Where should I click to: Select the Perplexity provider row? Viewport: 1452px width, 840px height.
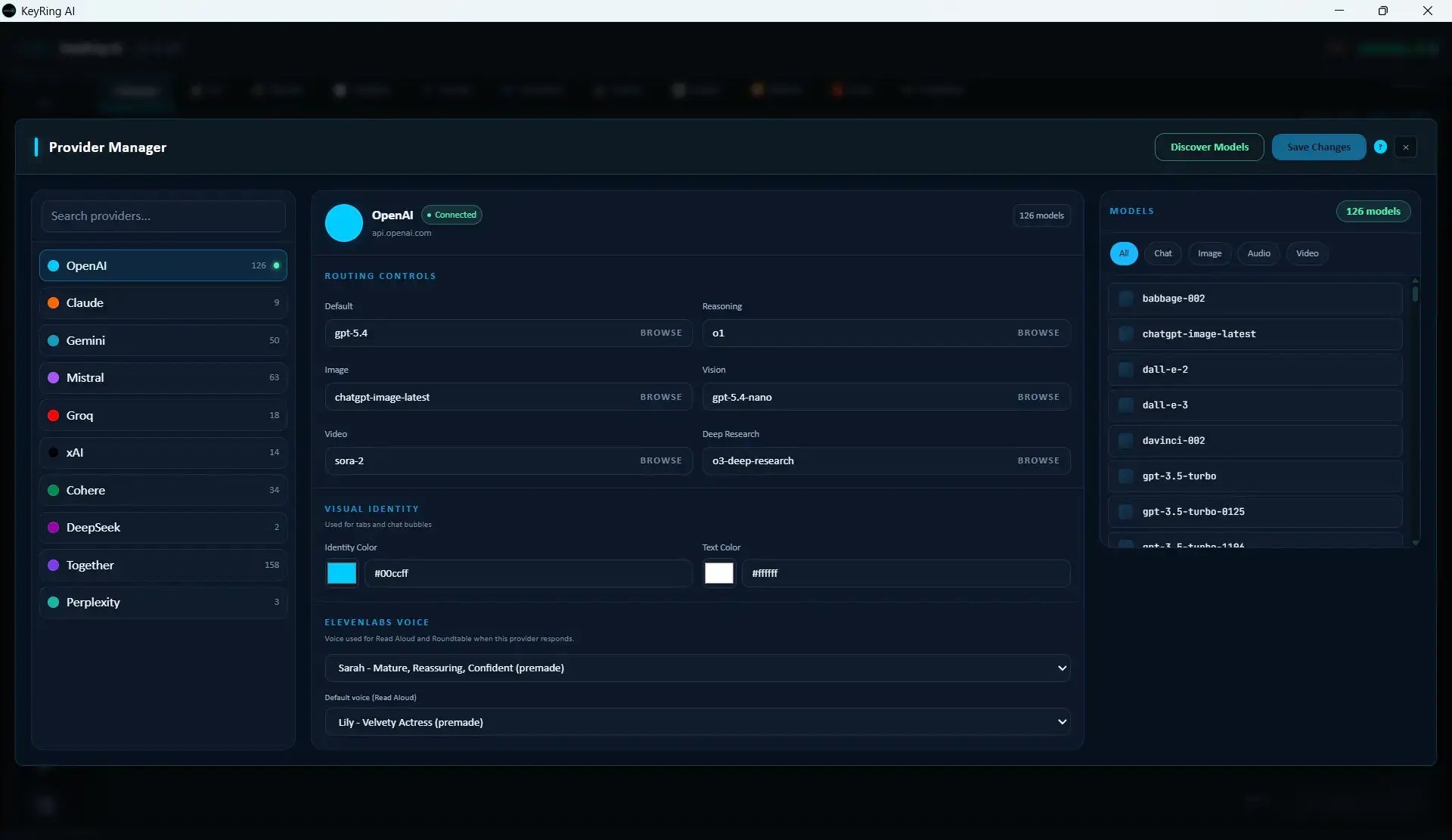[163, 602]
